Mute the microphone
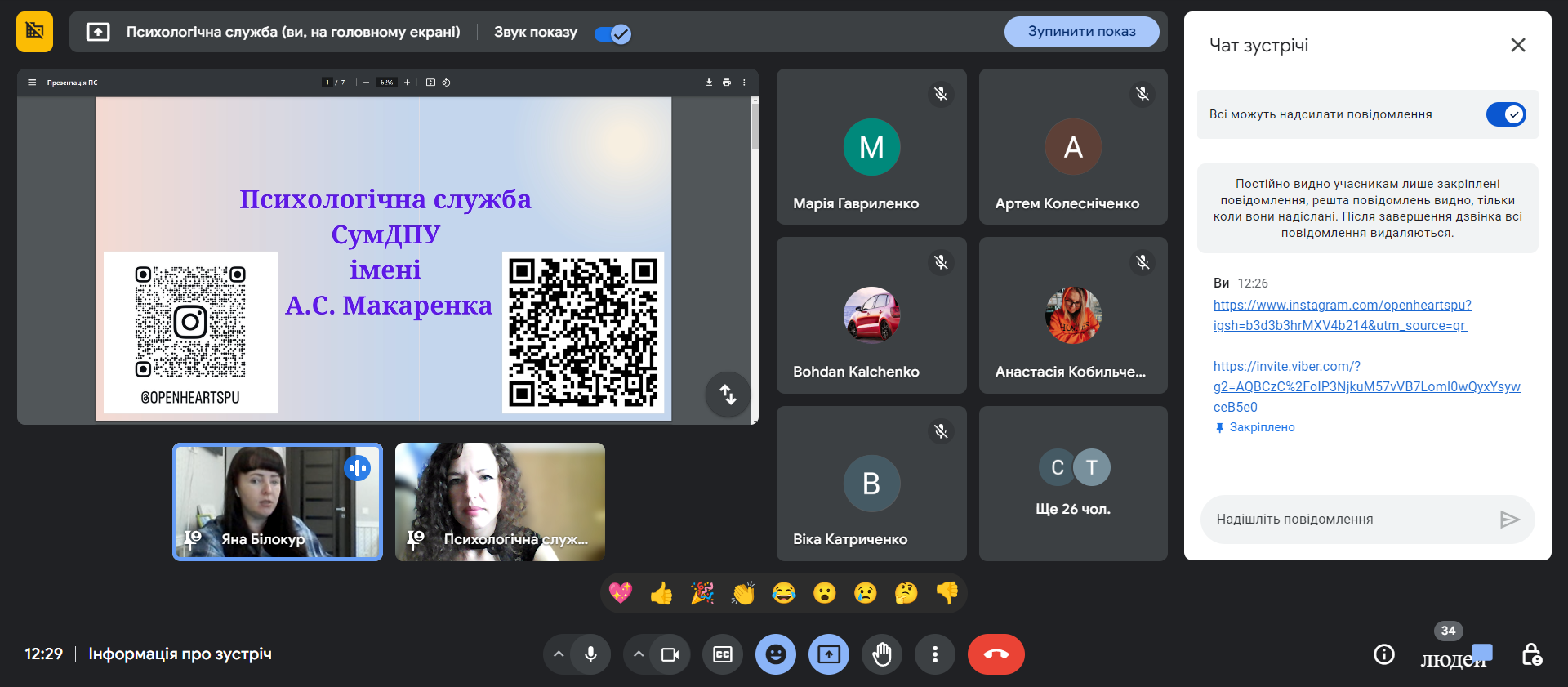Image resolution: width=1568 pixels, height=687 pixels. click(590, 654)
